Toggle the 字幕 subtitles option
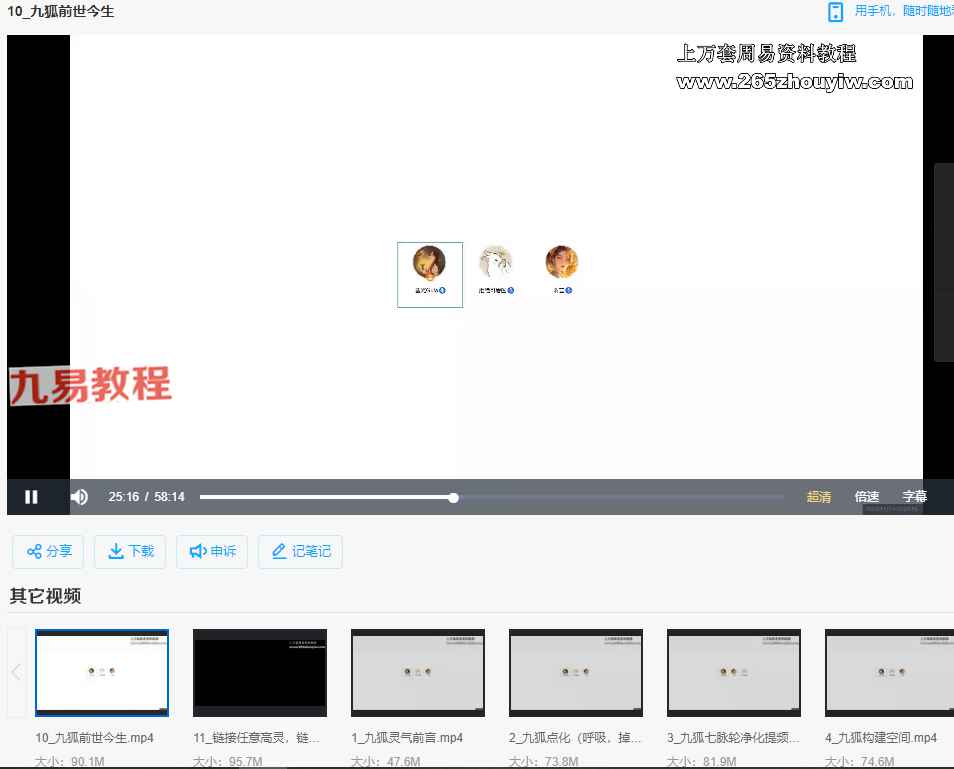 click(x=914, y=497)
